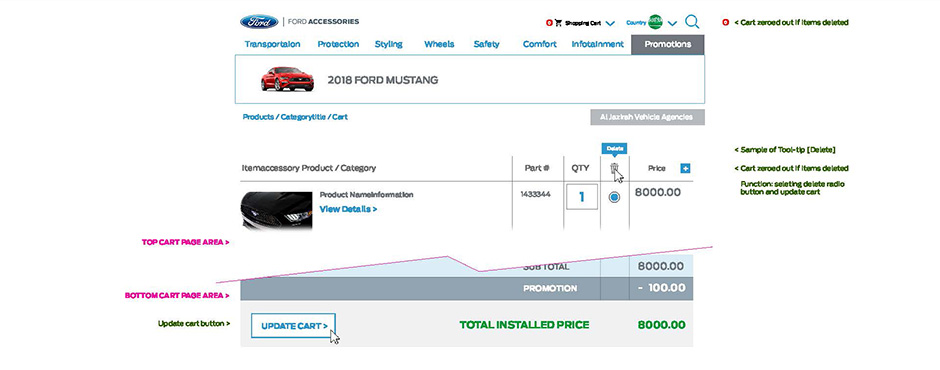940x370 pixels.
Task: Click the trash can delete icon
Action: click(613, 169)
